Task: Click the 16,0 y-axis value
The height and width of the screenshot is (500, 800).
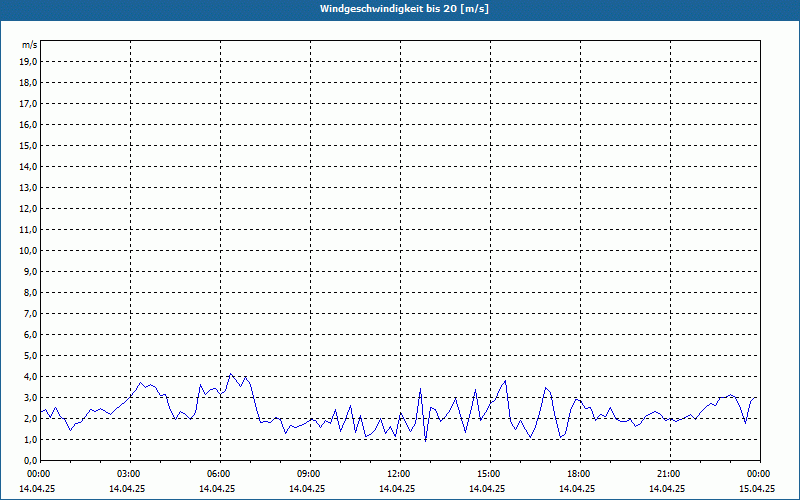Action: (x=28, y=124)
